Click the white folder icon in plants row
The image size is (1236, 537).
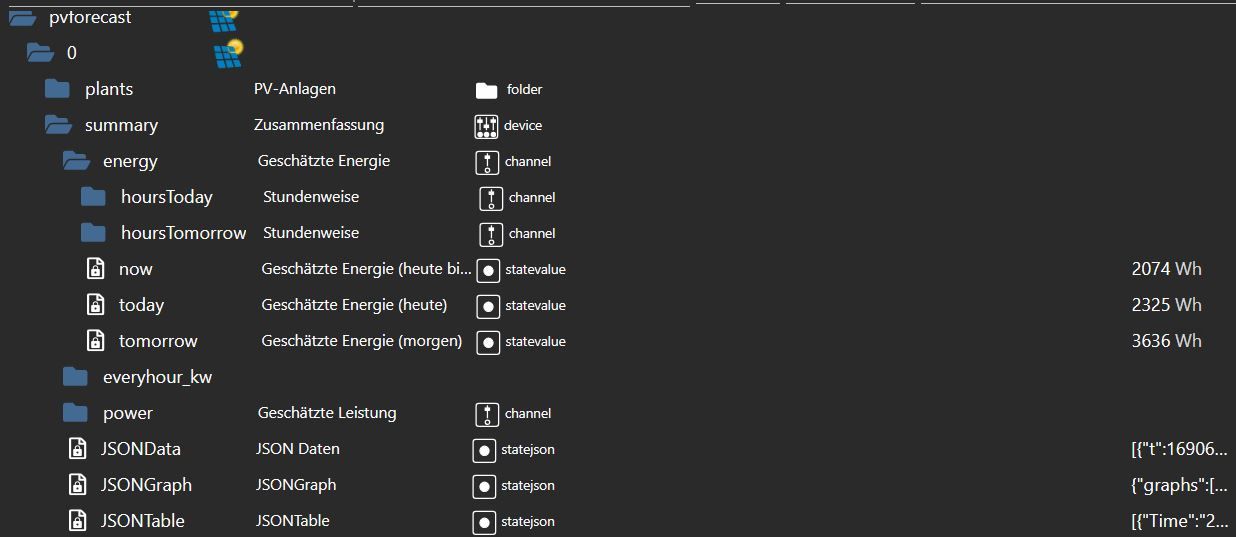[486, 90]
